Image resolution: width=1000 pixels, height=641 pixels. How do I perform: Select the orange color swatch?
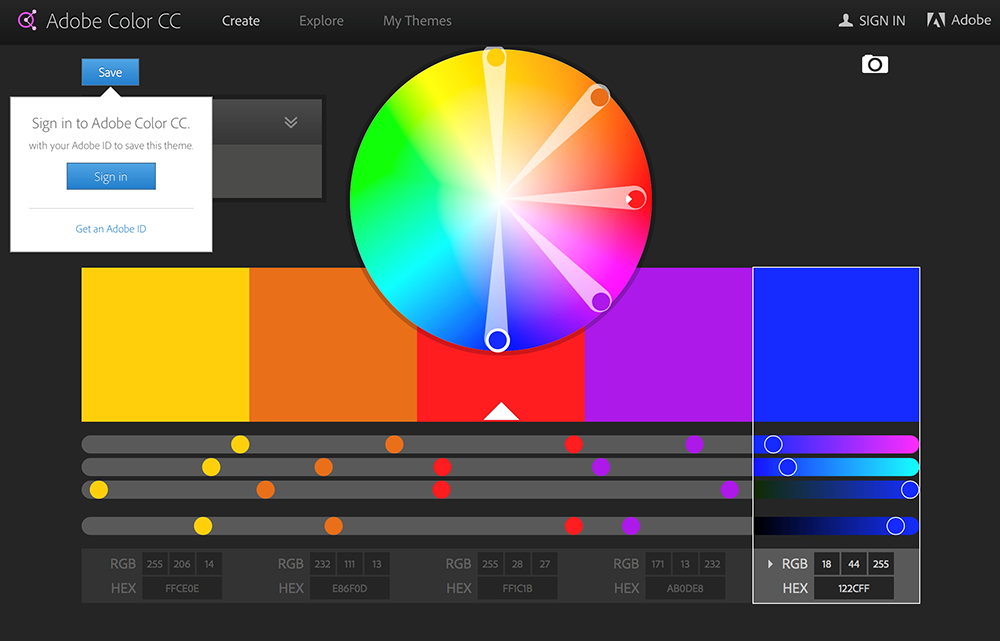tap(332, 344)
